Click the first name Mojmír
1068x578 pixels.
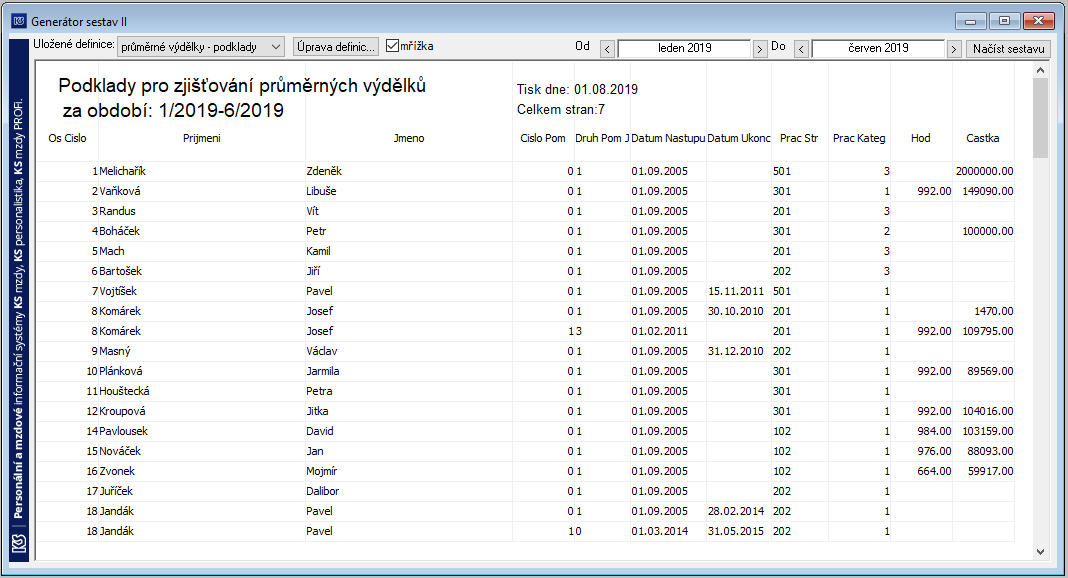(321, 471)
